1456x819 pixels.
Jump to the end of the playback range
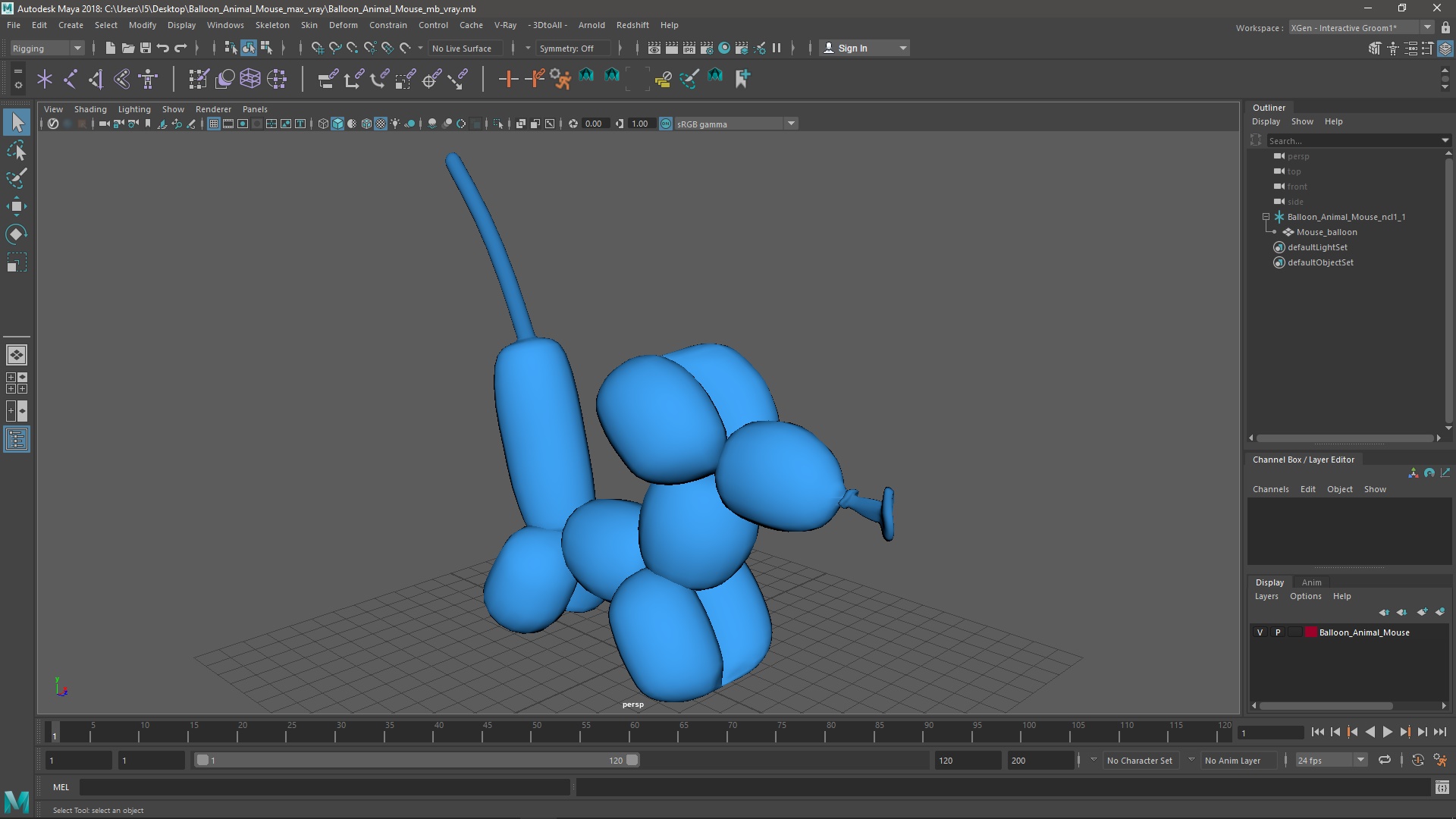point(1439,732)
